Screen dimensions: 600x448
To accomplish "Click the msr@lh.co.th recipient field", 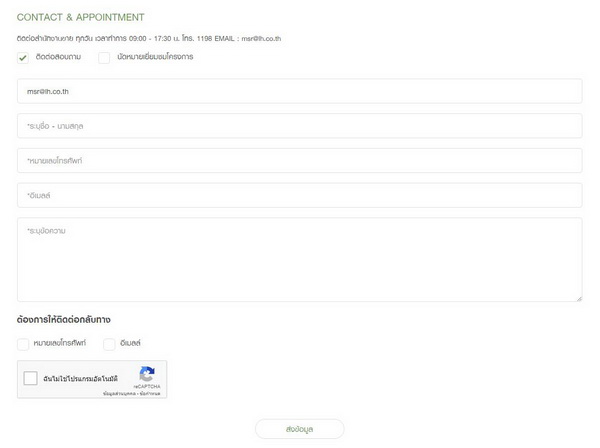I will coord(299,91).
